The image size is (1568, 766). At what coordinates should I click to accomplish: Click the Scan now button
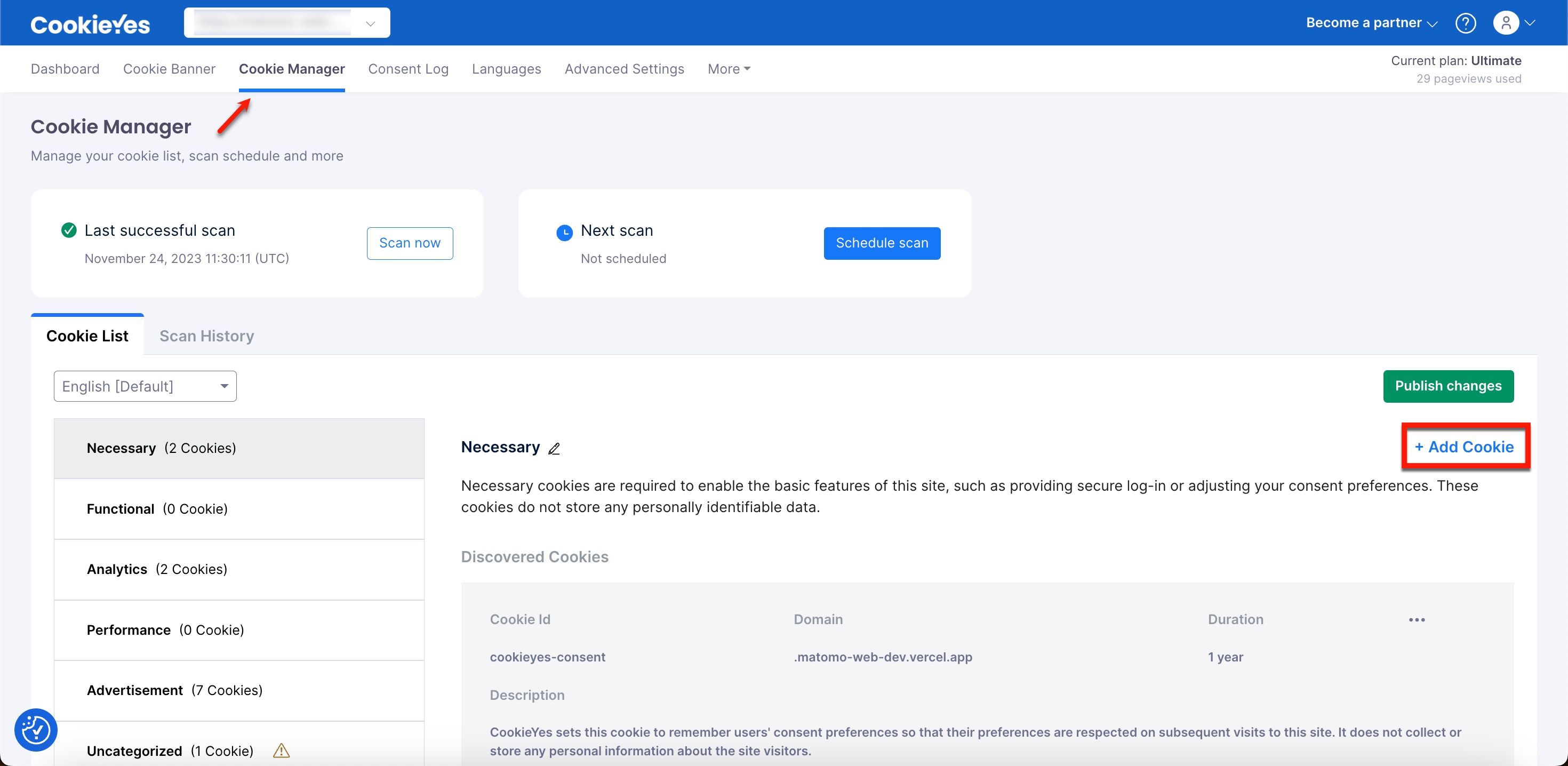(x=410, y=243)
